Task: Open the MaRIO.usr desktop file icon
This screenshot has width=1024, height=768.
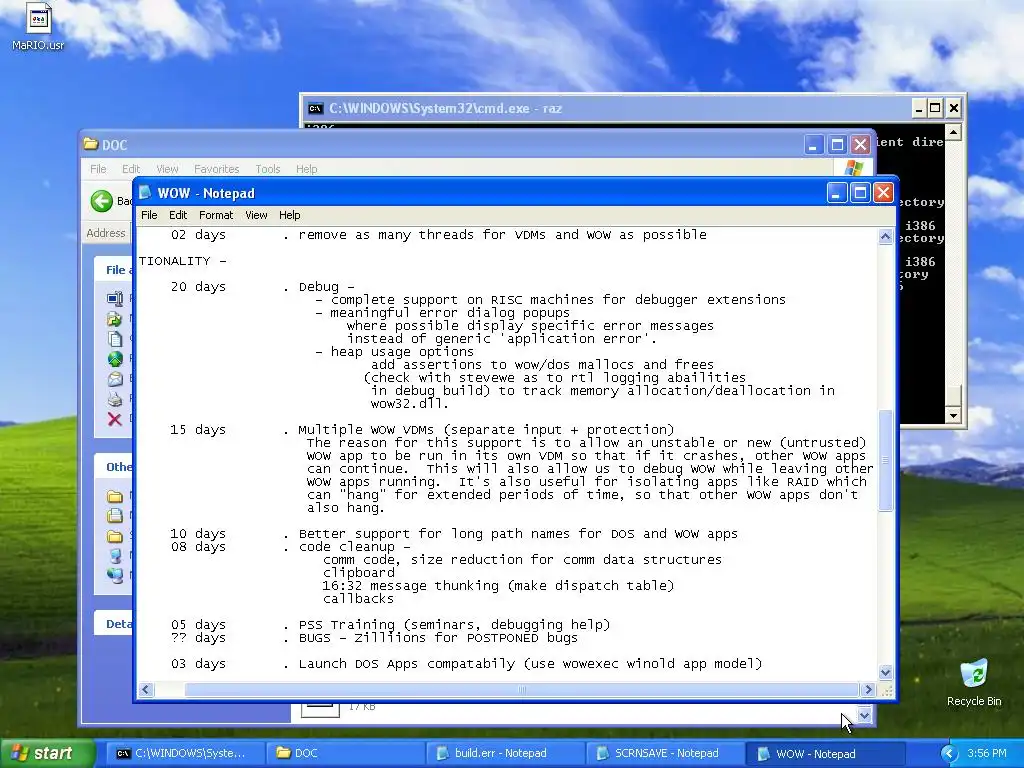Action: (x=39, y=26)
